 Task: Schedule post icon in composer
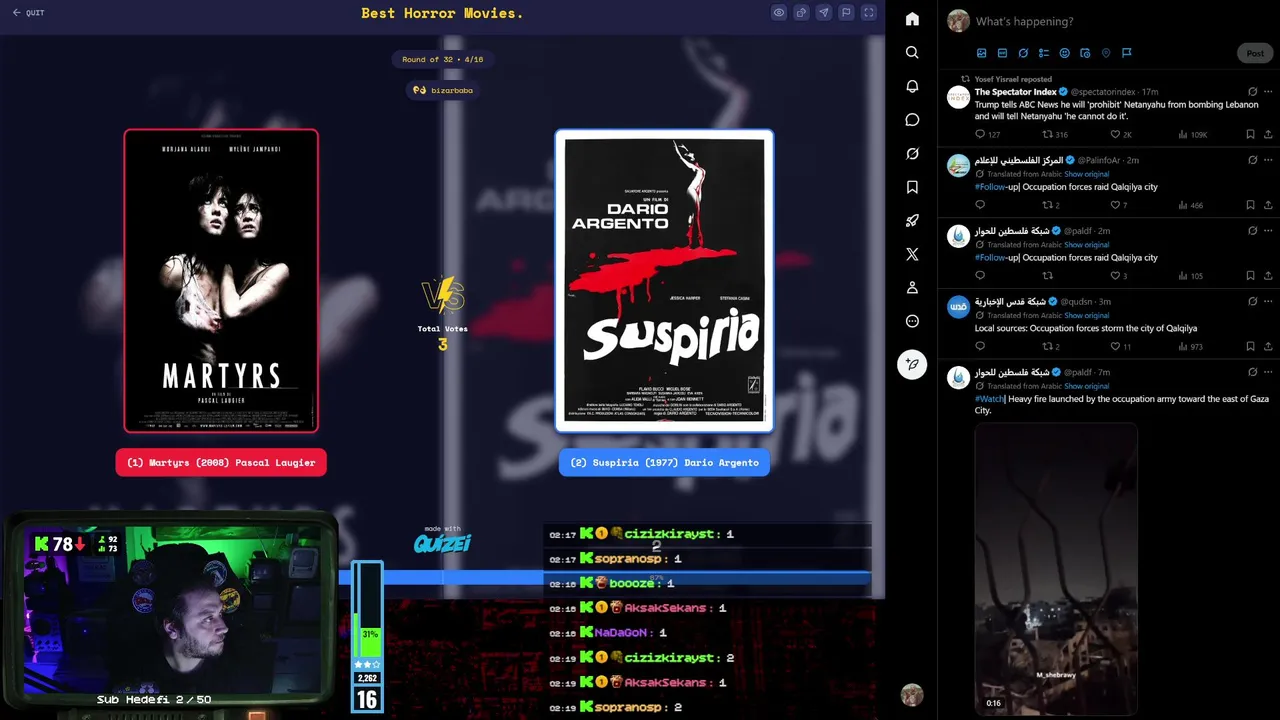(1085, 53)
